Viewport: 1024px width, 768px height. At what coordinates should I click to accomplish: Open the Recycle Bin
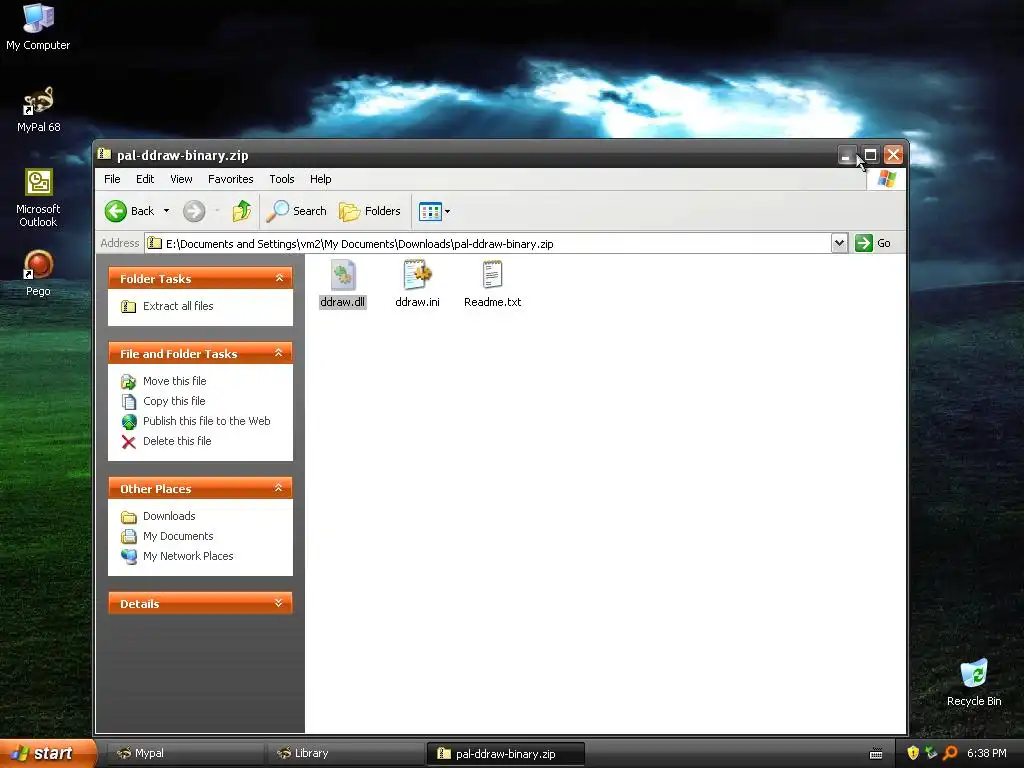974,682
